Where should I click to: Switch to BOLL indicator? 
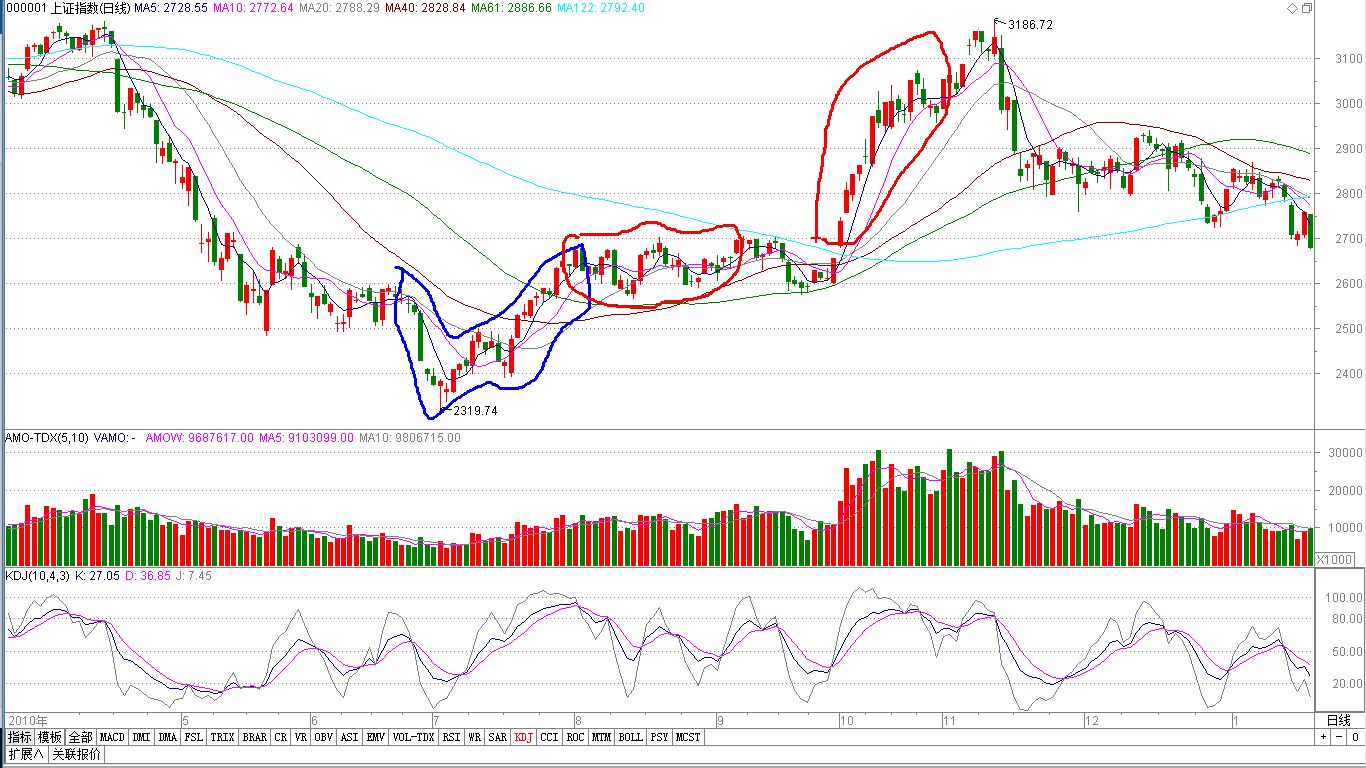click(x=630, y=737)
